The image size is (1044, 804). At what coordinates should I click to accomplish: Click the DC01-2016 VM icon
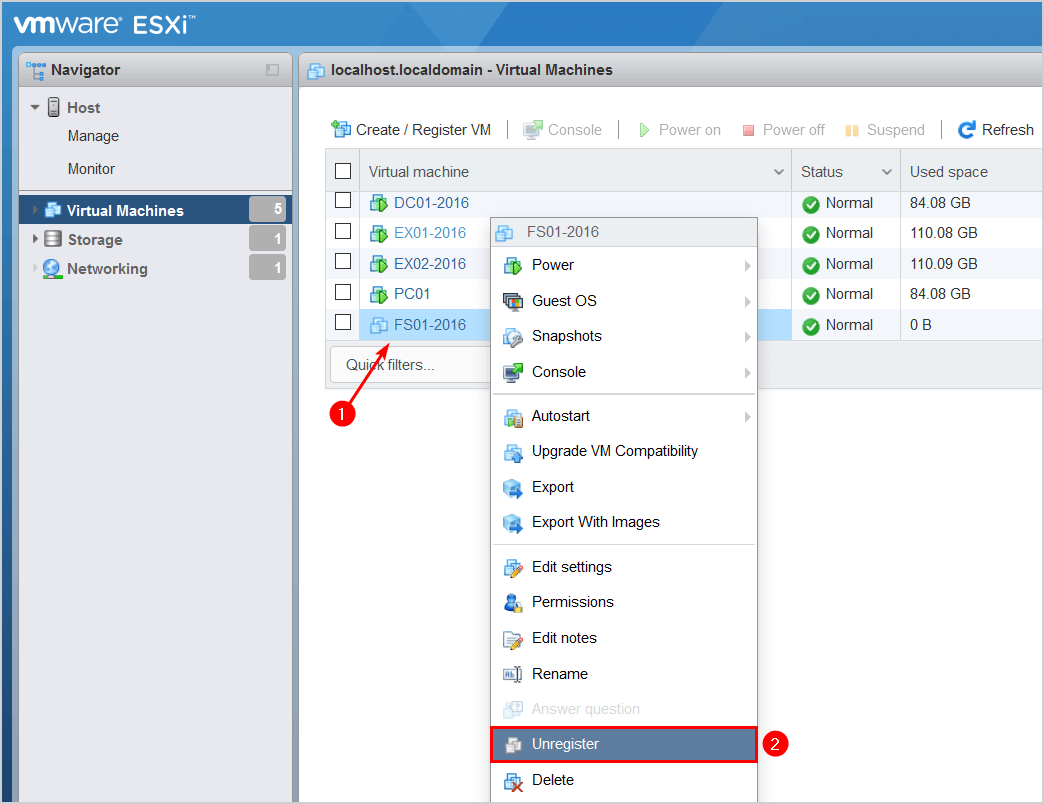point(379,203)
